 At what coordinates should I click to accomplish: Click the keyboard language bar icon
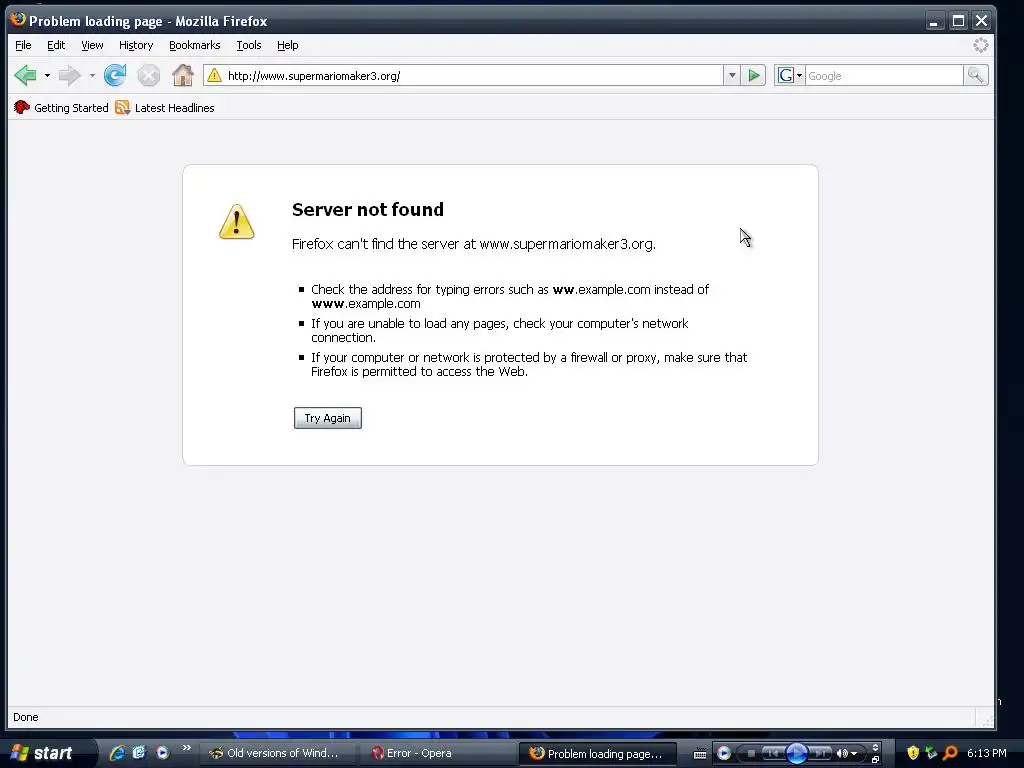tap(699, 754)
